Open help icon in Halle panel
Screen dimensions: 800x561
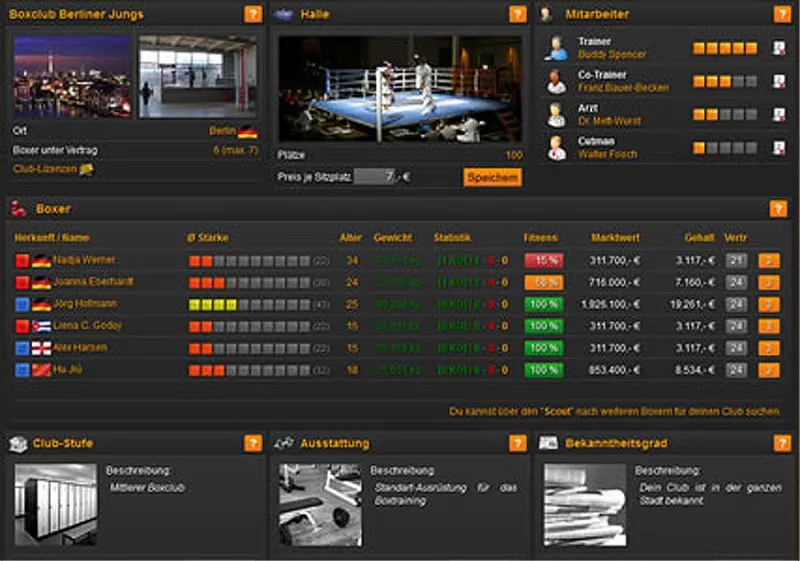(x=518, y=14)
